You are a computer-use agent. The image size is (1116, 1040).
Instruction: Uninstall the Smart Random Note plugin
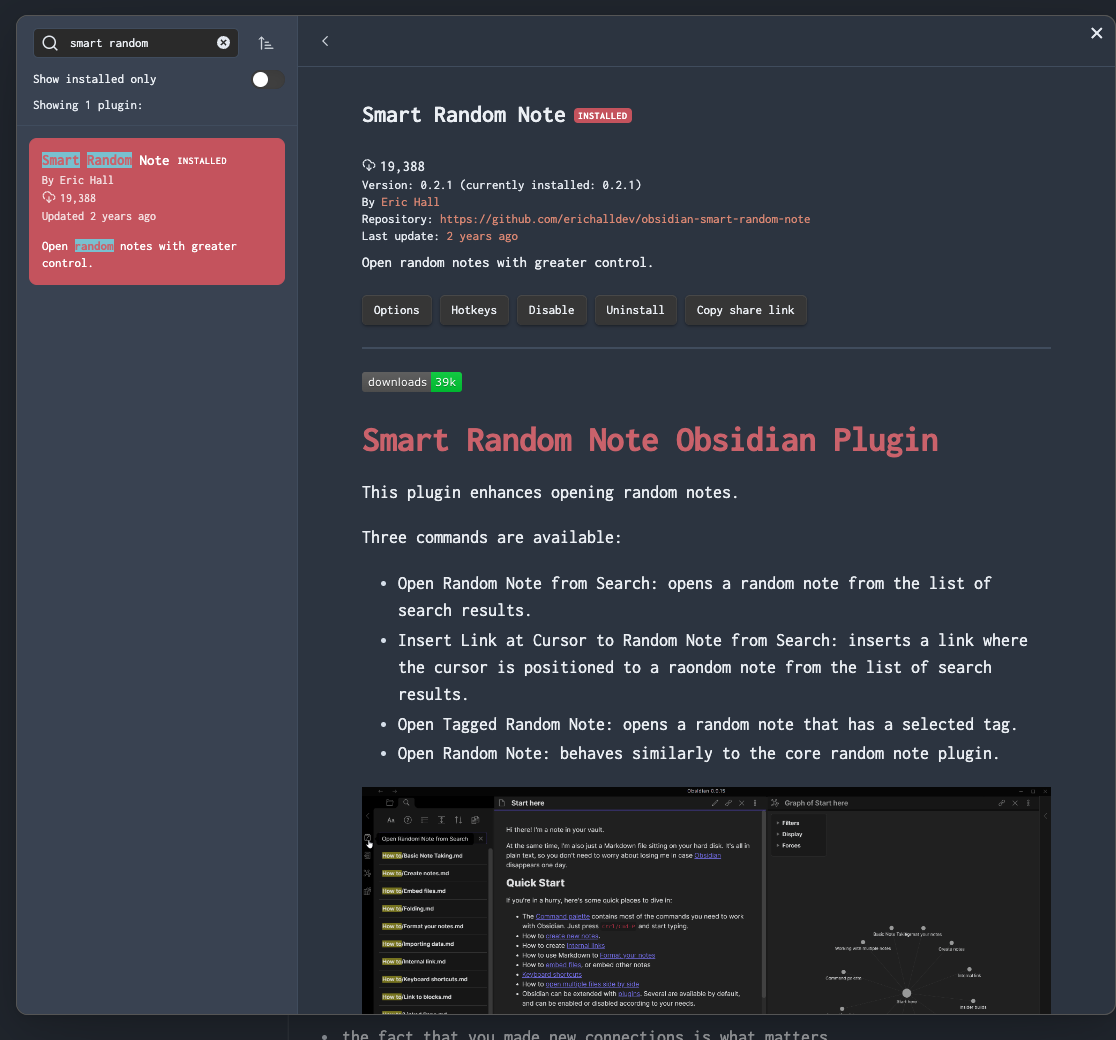tap(635, 310)
